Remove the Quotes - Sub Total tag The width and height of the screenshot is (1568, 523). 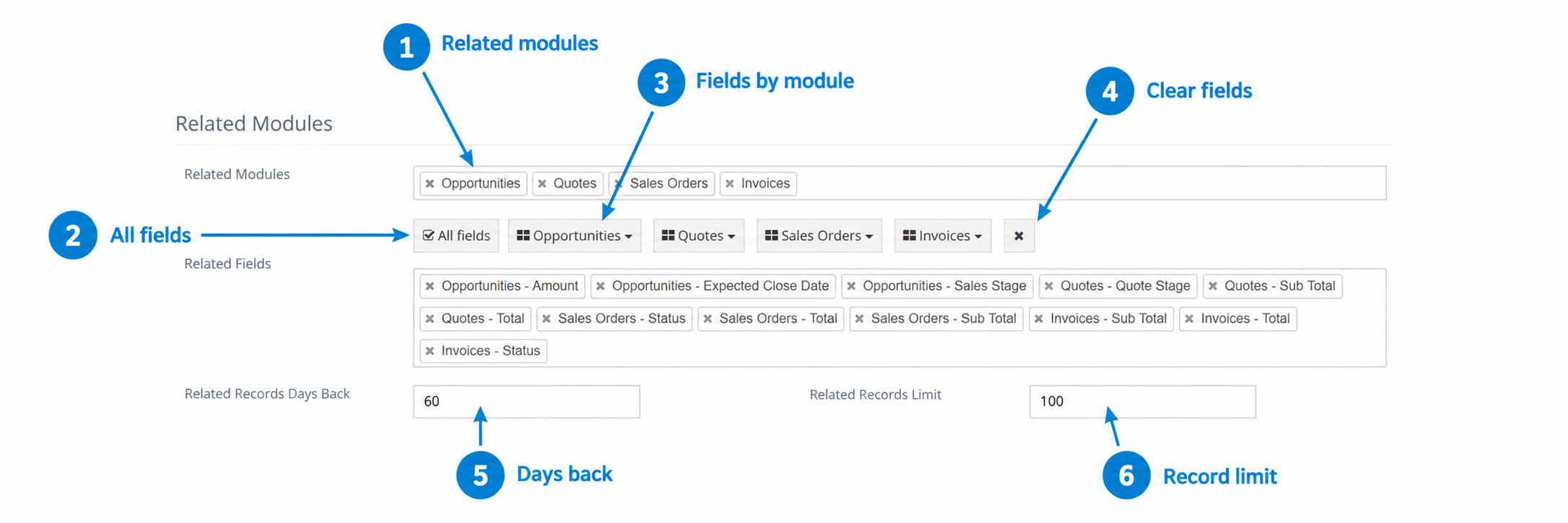click(x=1213, y=286)
